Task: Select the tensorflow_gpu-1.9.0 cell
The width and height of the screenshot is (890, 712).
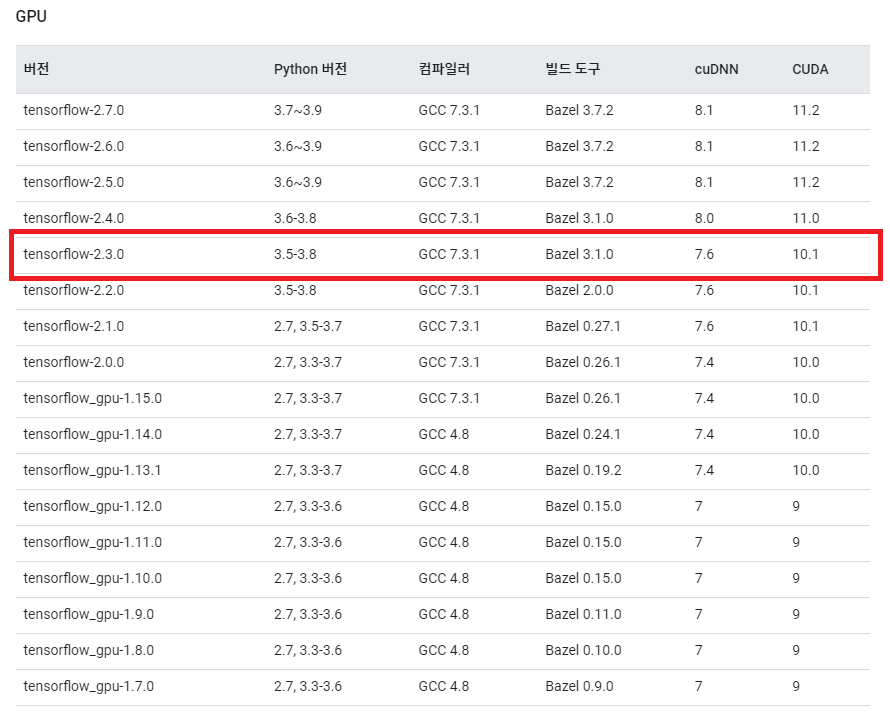Action: click(x=89, y=614)
